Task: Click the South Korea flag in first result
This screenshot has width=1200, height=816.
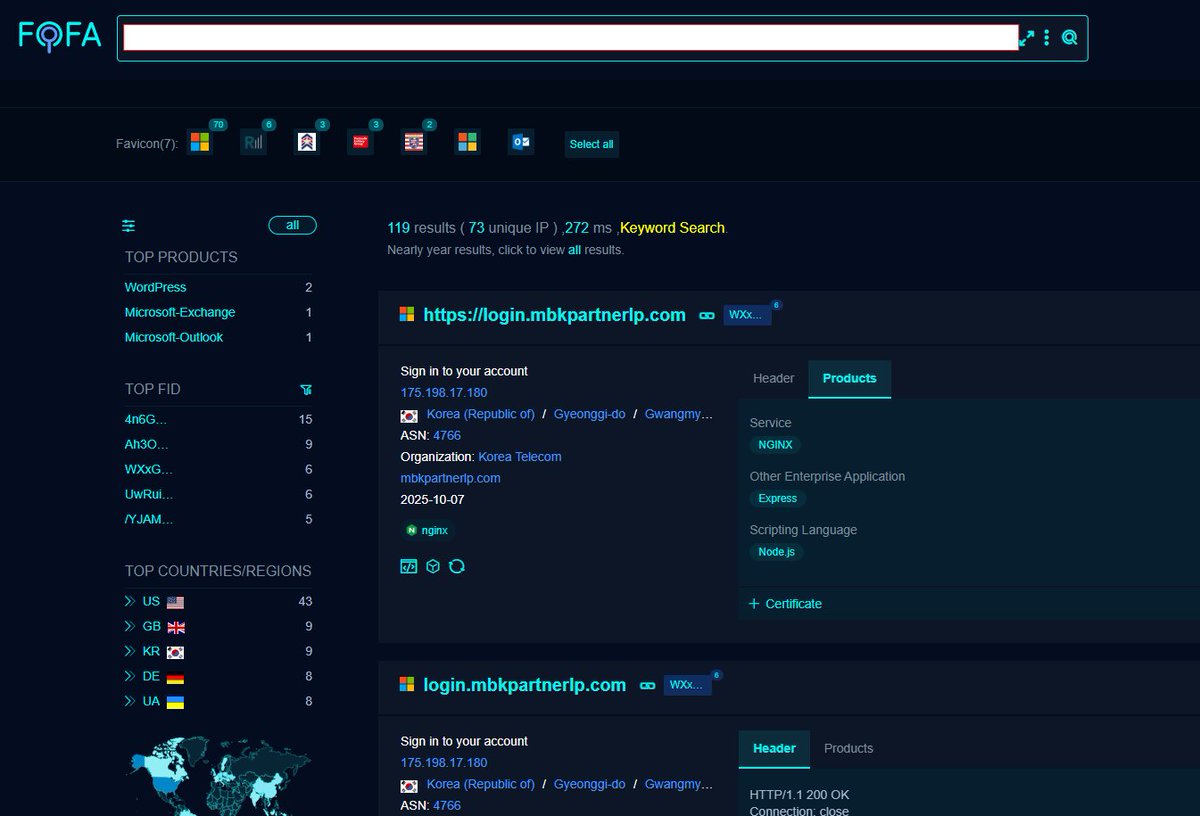Action: pyautogui.click(x=409, y=415)
